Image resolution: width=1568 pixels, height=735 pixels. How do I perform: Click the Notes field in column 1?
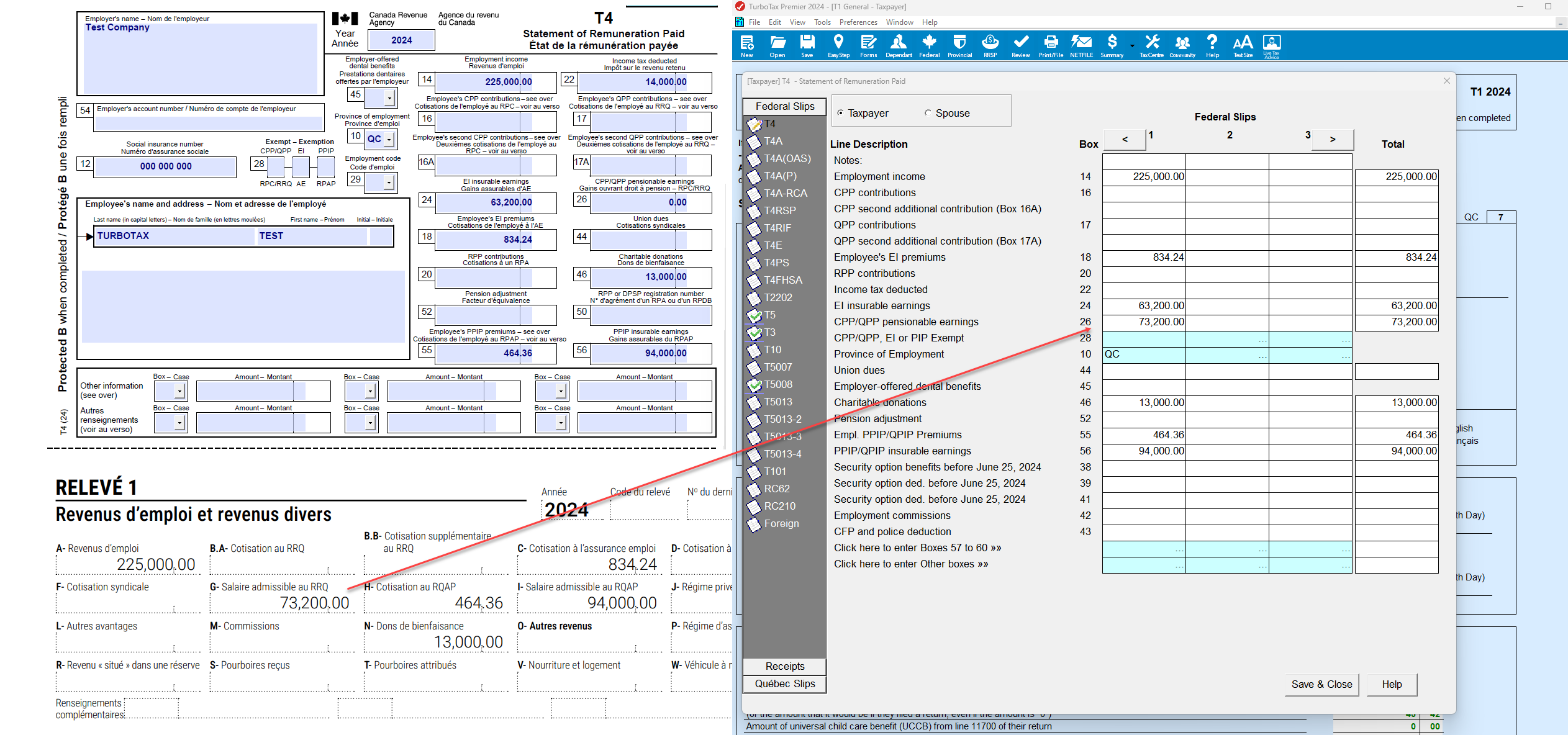click(1144, 161)
